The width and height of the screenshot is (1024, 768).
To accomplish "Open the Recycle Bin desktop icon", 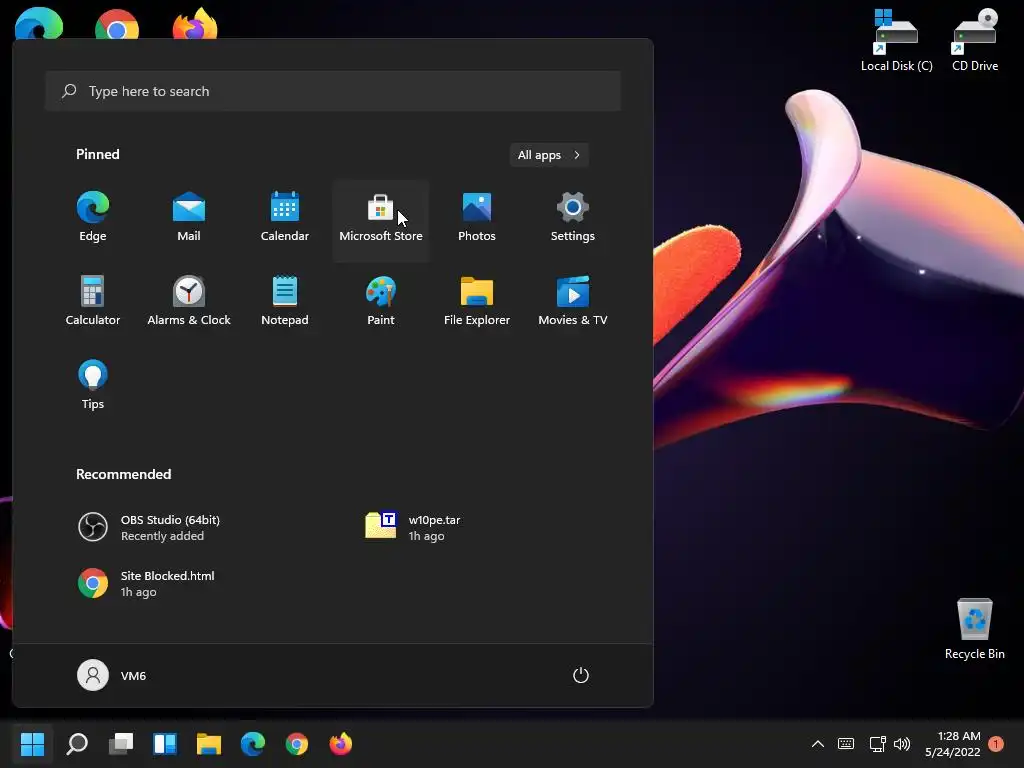I will coord(974,629).
